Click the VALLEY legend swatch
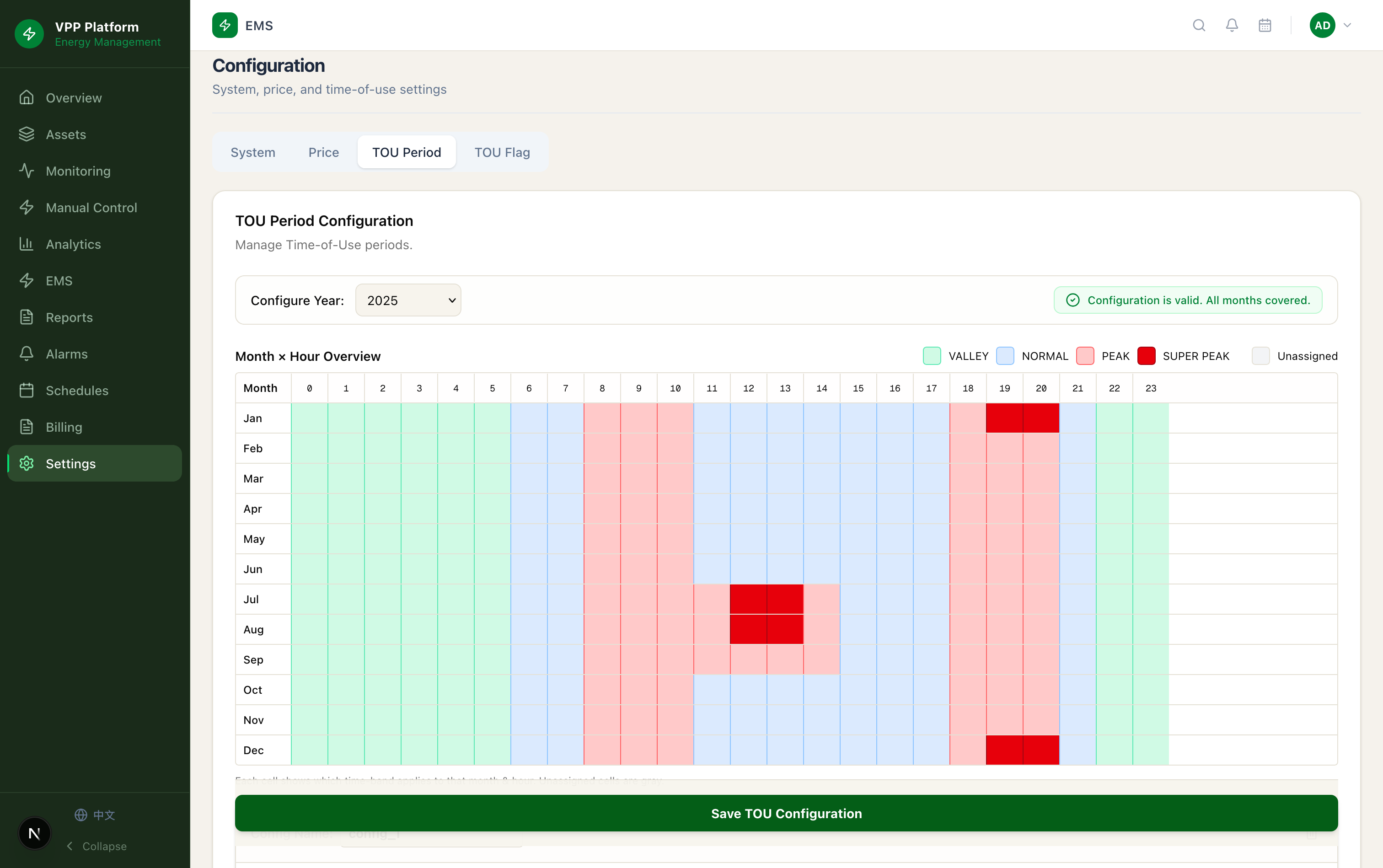 [x=932, y=356]
